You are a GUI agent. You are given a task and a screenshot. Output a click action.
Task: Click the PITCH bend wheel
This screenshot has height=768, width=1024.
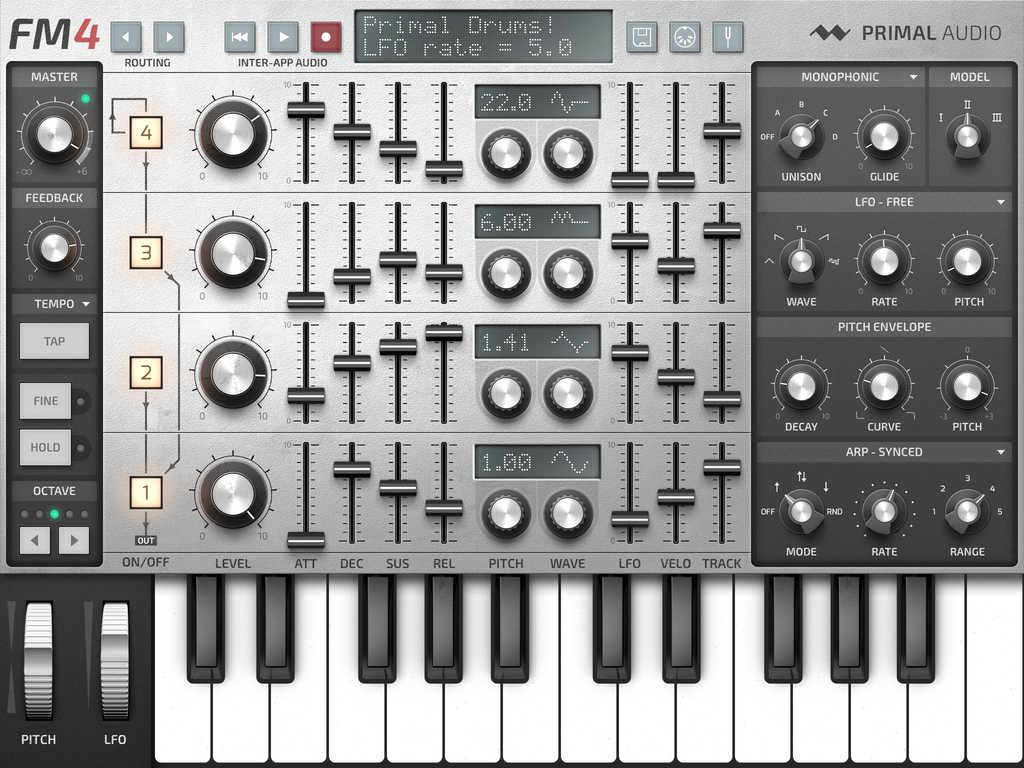(x=39, y=660)
